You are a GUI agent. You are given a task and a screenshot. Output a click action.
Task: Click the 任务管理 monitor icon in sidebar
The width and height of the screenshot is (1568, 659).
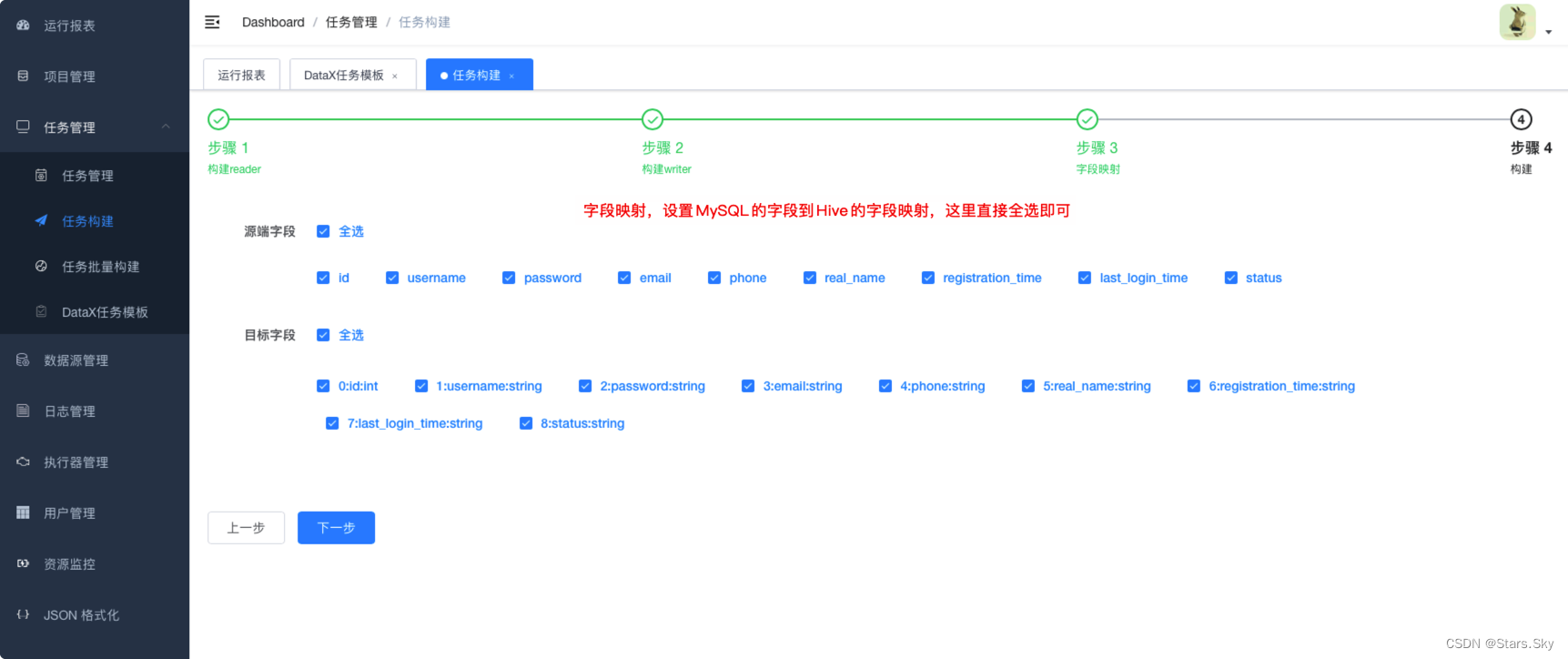(23, 127)
